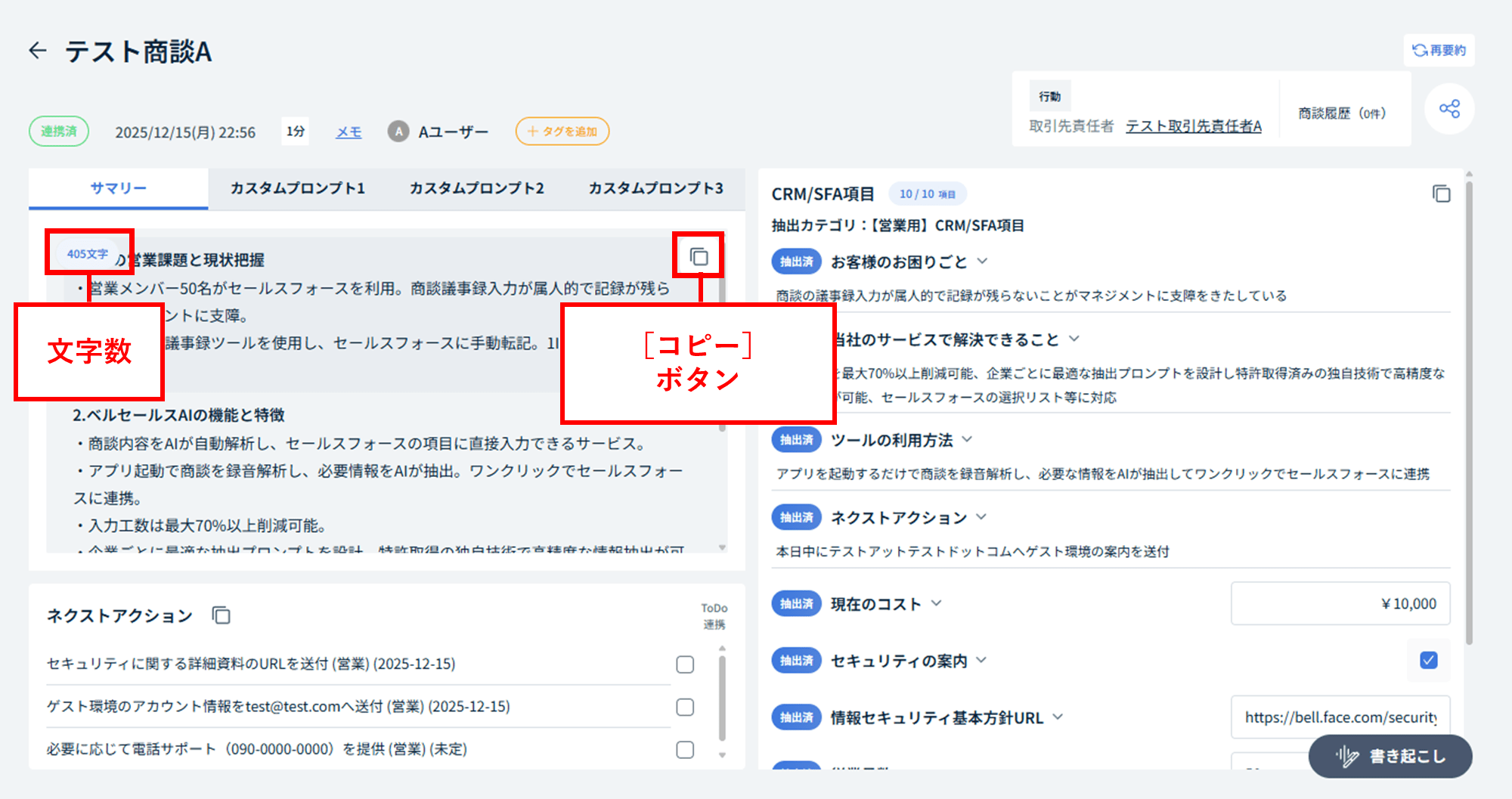
Task: Expand the 現在のコスト chevron
Action: point(937,603)
